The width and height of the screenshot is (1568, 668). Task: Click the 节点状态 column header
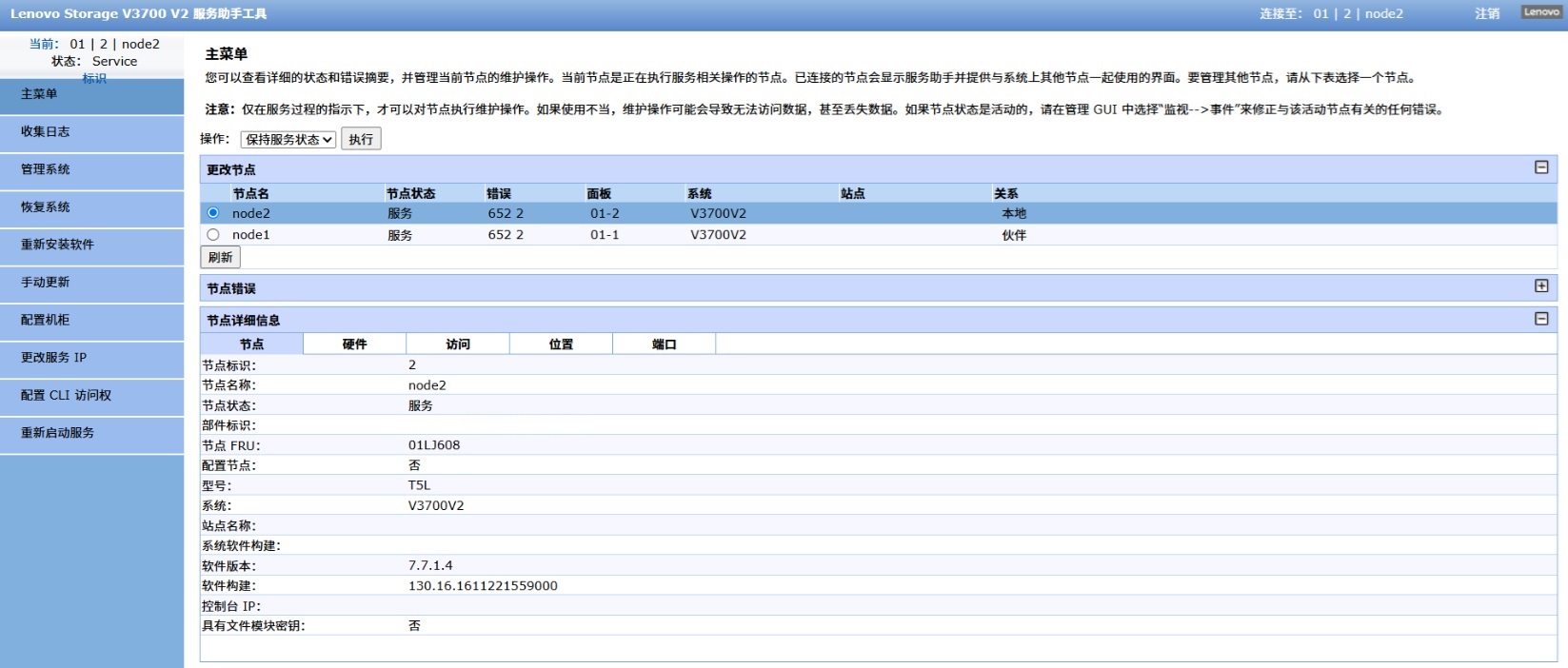tap(411, 193)
